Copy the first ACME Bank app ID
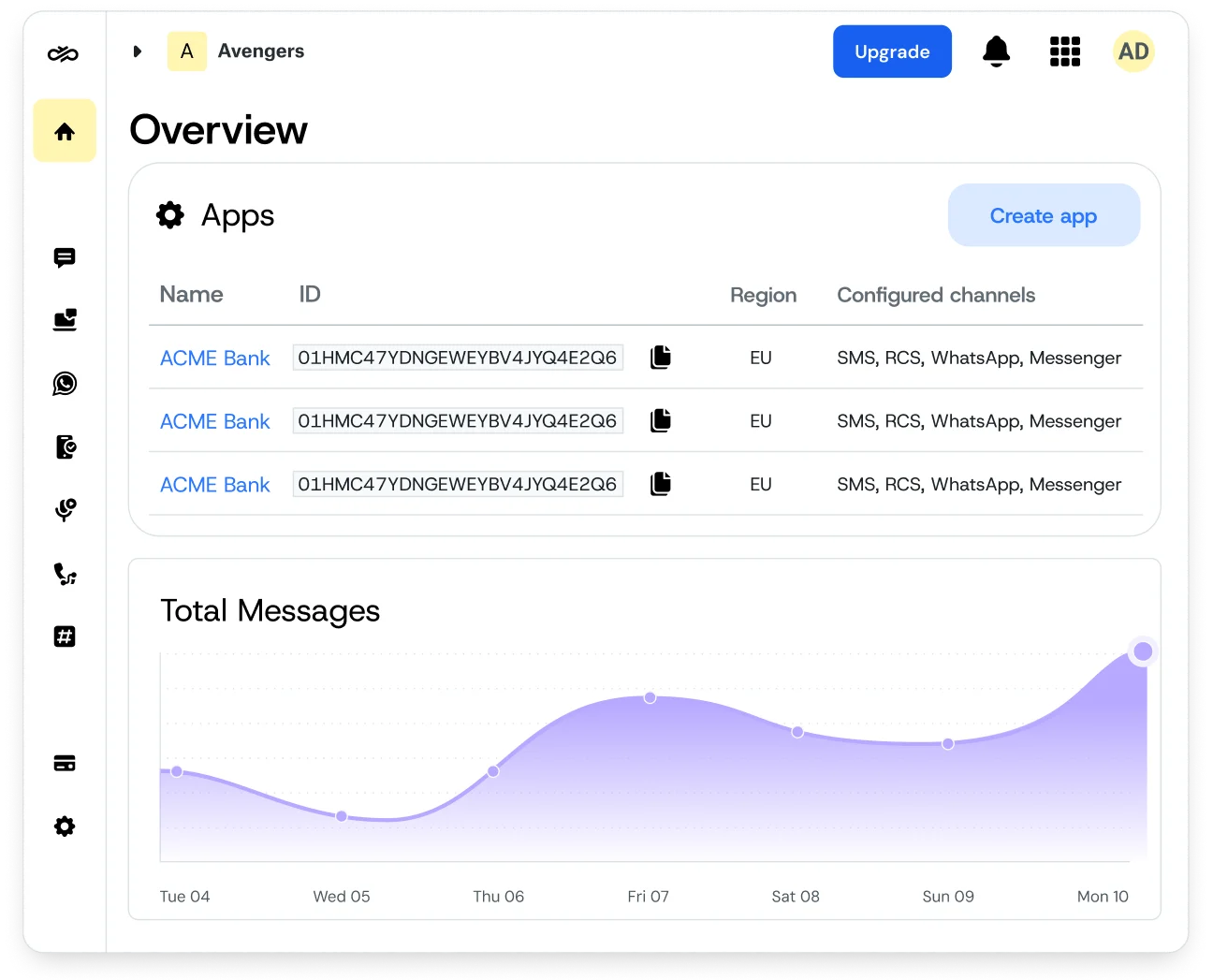 [x=660, y=357]
